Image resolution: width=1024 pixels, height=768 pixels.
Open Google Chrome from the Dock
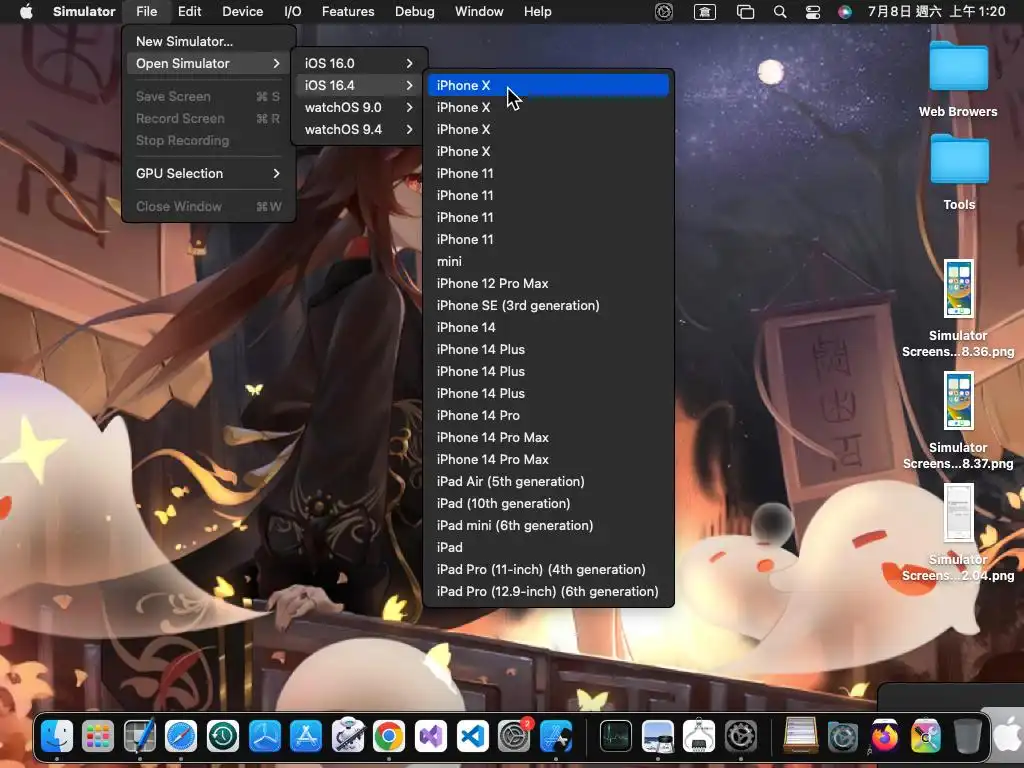[389, 737]
